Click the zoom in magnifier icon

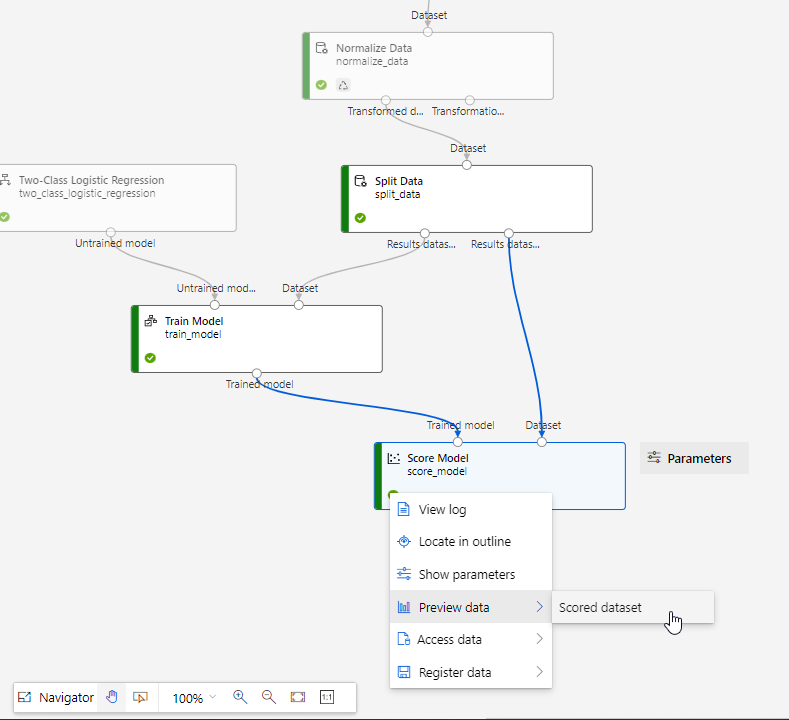point(240,697)
